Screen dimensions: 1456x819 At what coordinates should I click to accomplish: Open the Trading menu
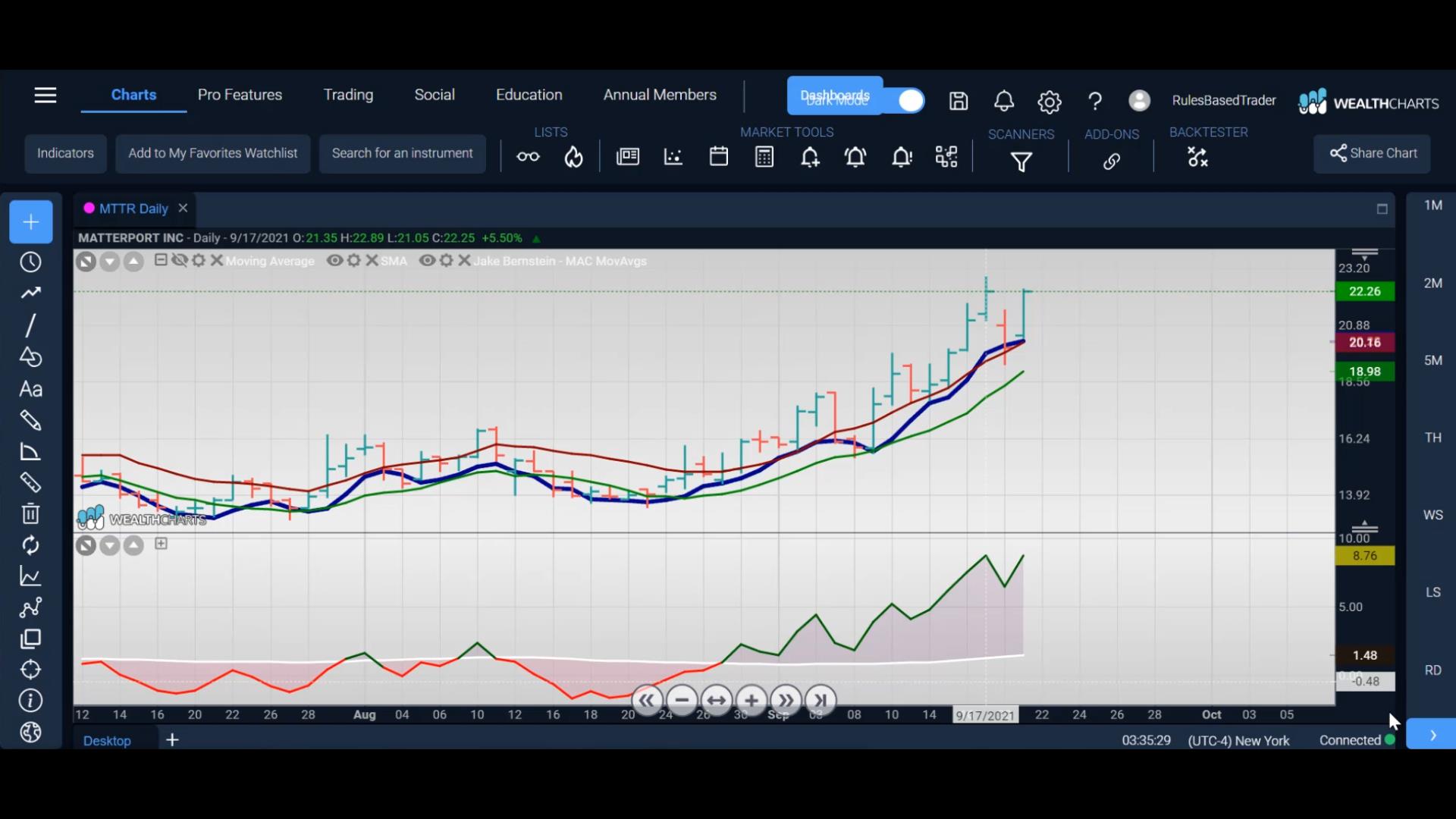[x=348, y=95]
